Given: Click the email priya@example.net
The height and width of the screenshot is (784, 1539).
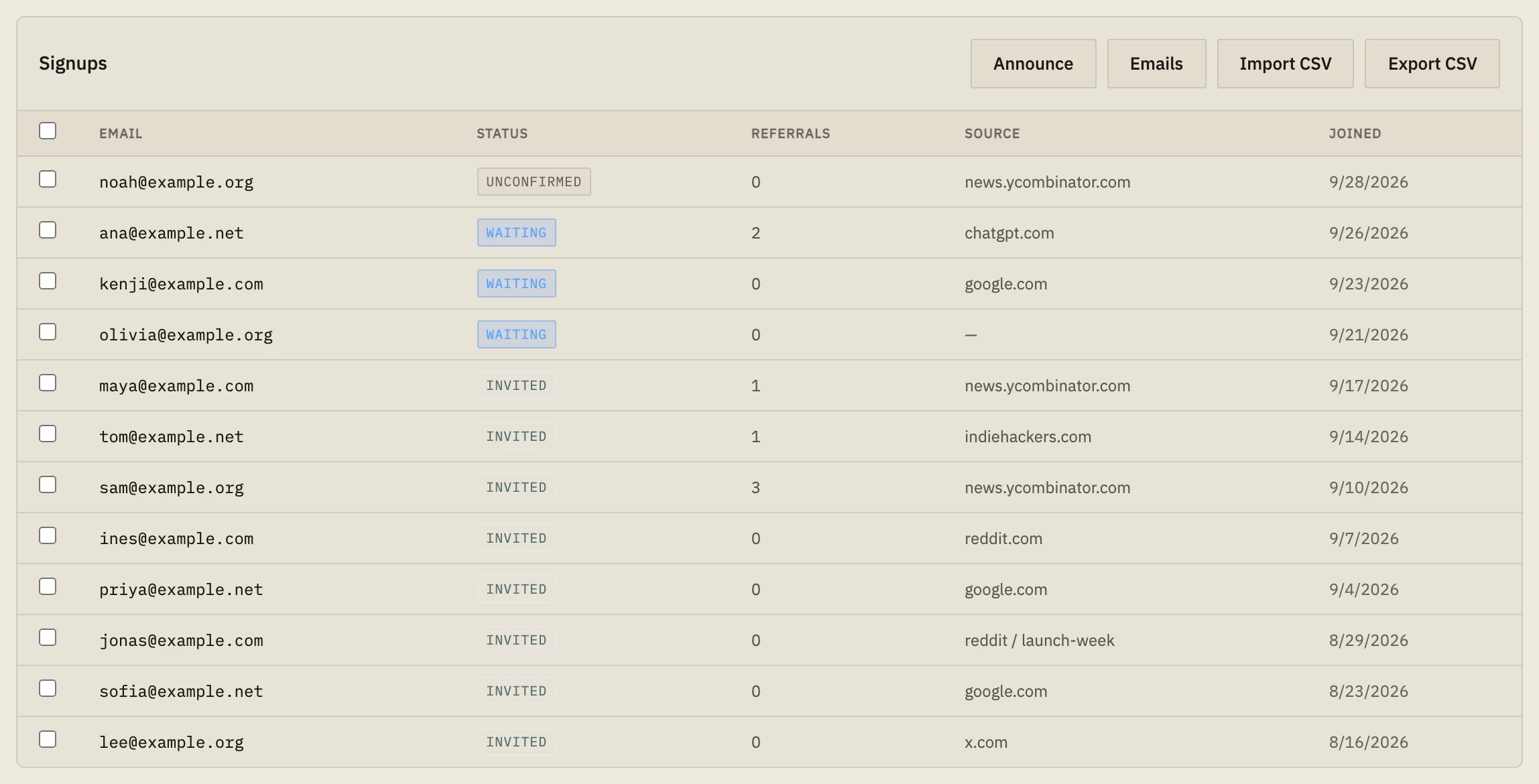Looking at the screenshot, I should click(x=181, y=590).
